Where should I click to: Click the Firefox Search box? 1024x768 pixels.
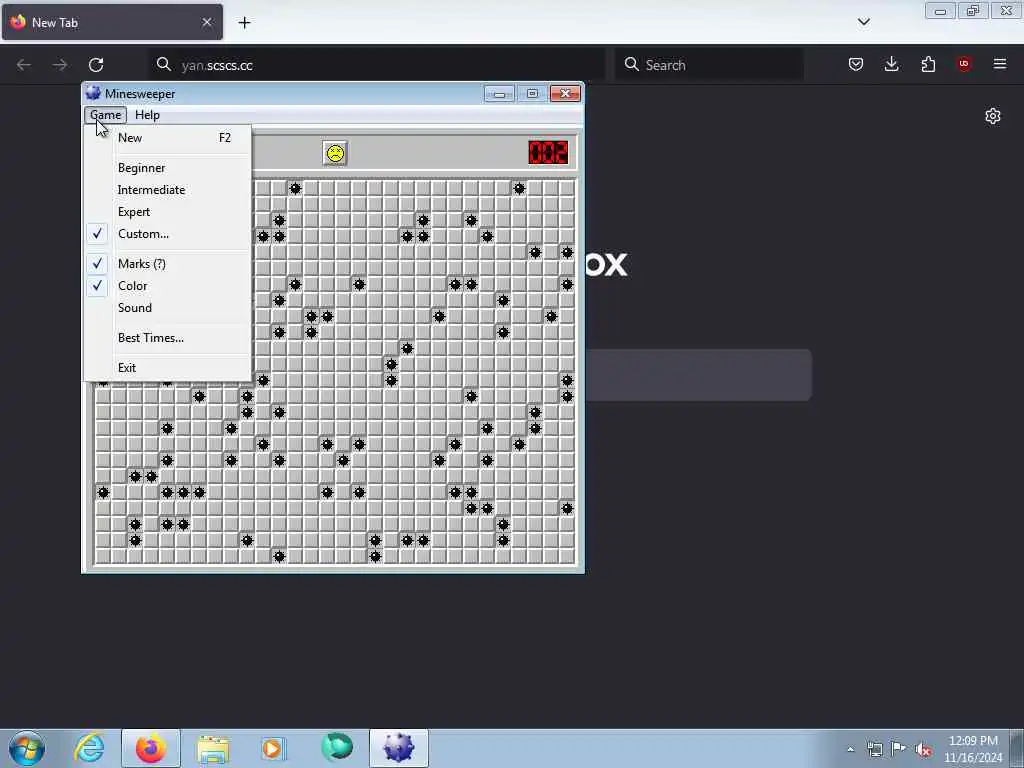[709, 65]
